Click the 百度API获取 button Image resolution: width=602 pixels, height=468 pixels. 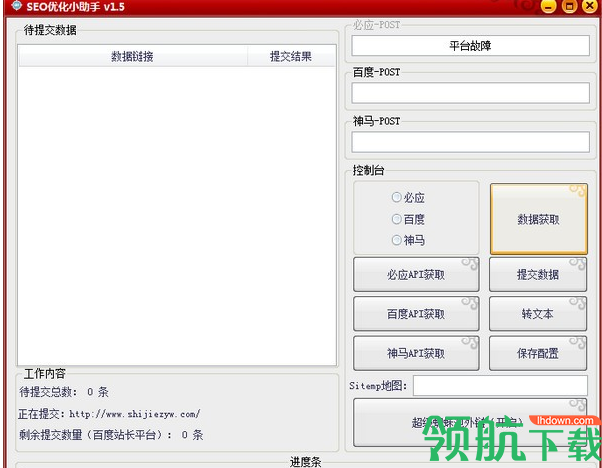click(x=416, y=314)
